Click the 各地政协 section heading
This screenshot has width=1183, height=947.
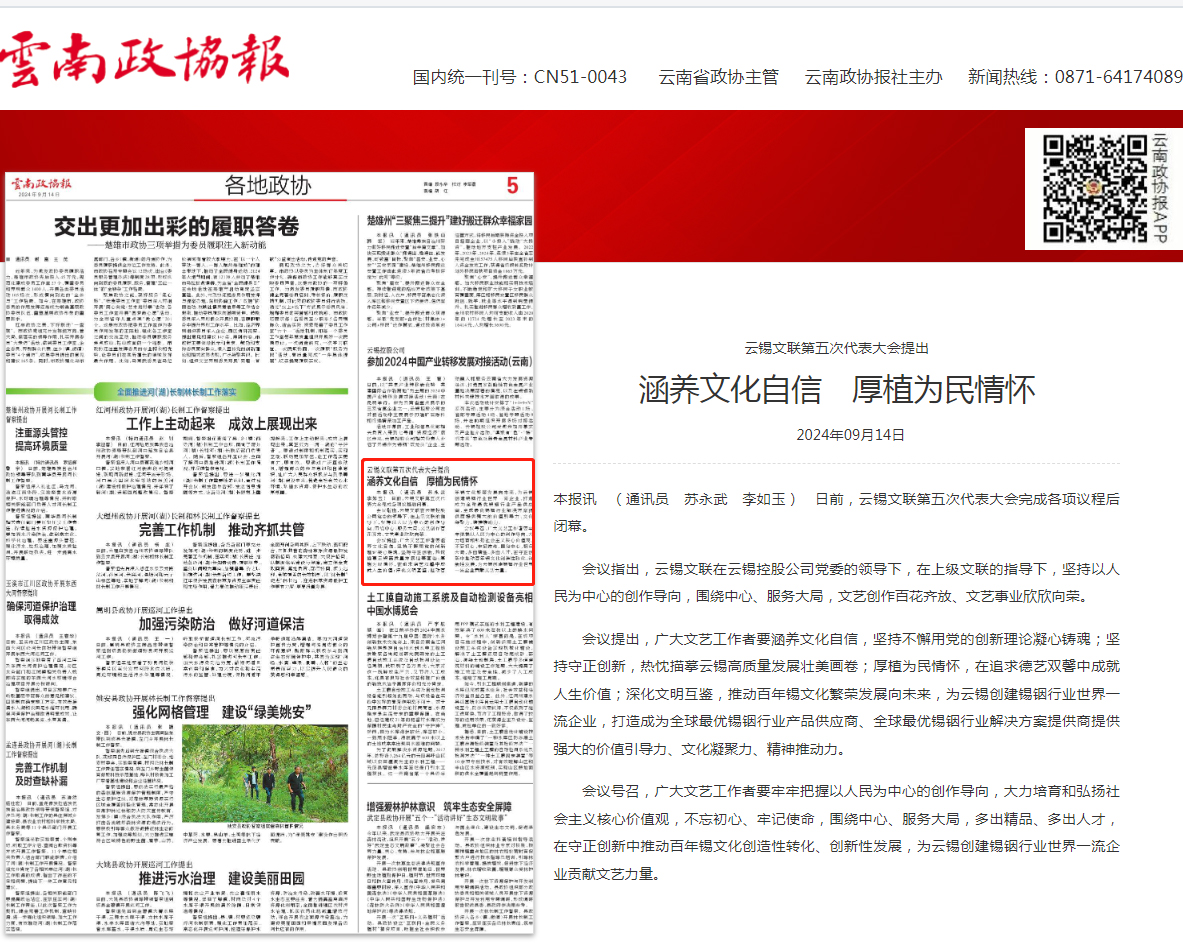pos(267,185)
